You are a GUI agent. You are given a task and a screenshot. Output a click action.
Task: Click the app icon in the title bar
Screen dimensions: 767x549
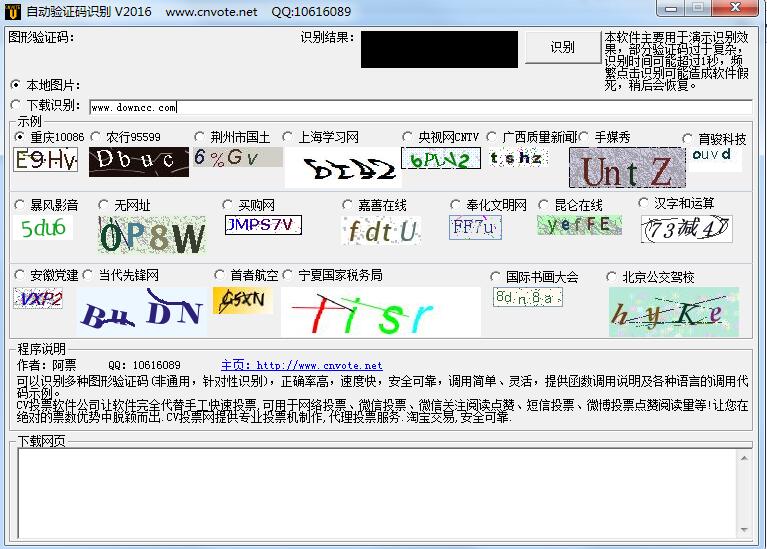13,12
